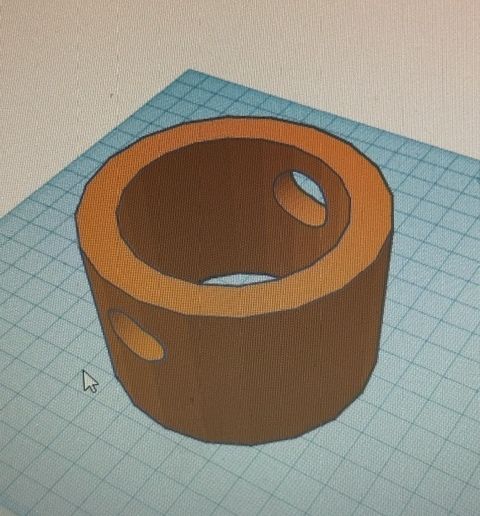Click the round hole inside the inner wall
The width and height of the screenshot is (480, 516).
coord(300,198)
